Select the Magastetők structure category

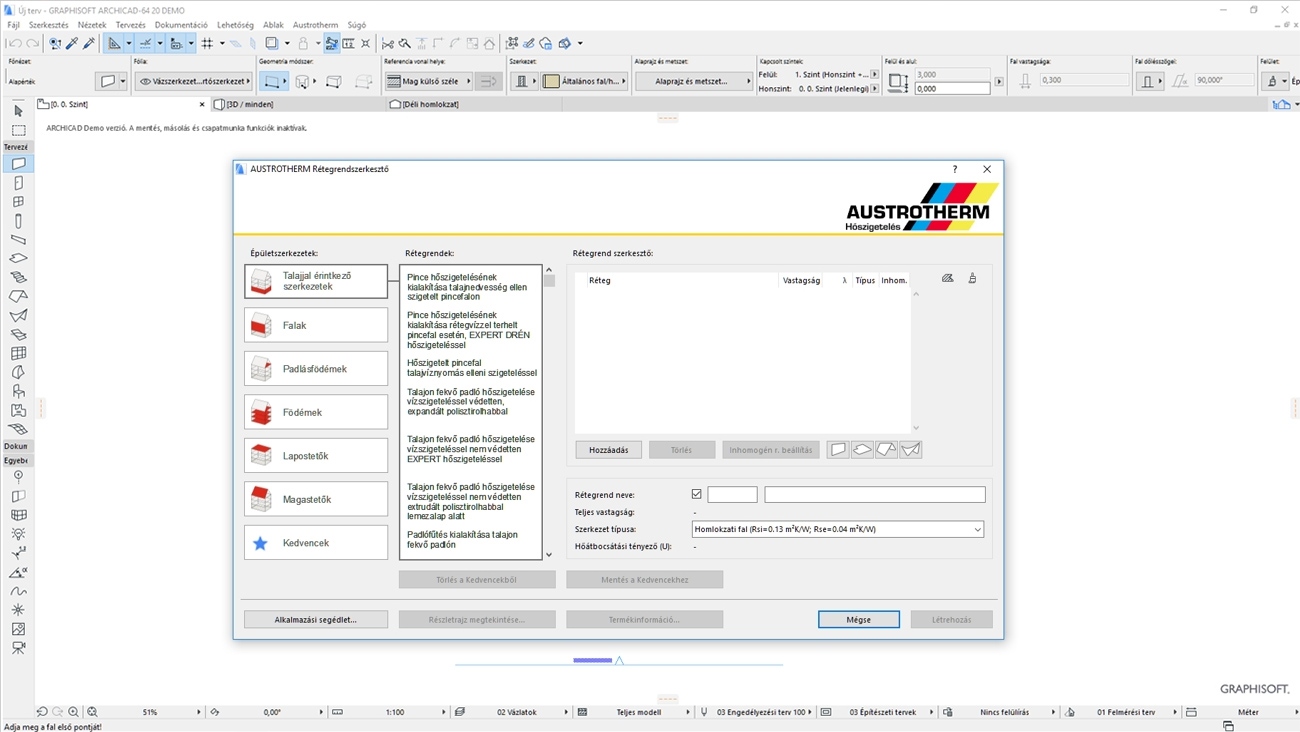point(316,499)
